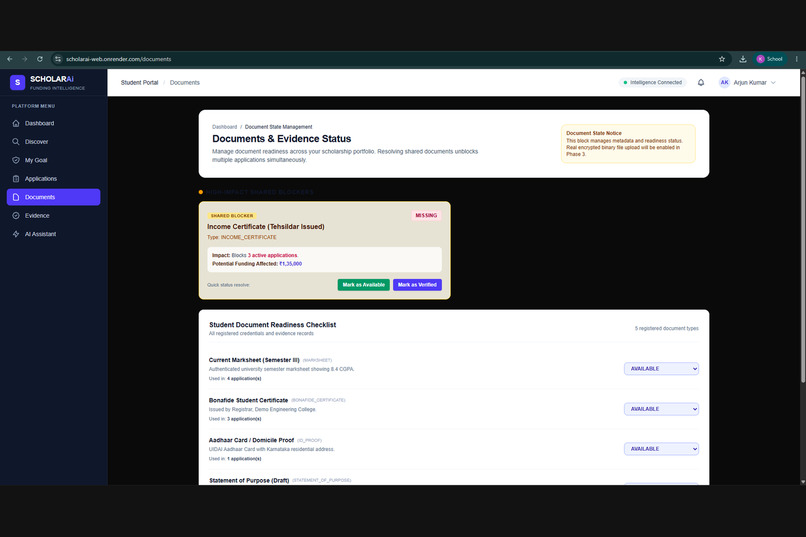
Task: Open status dropdown for Aadhaar Card
Action: [x=661, y=449]
